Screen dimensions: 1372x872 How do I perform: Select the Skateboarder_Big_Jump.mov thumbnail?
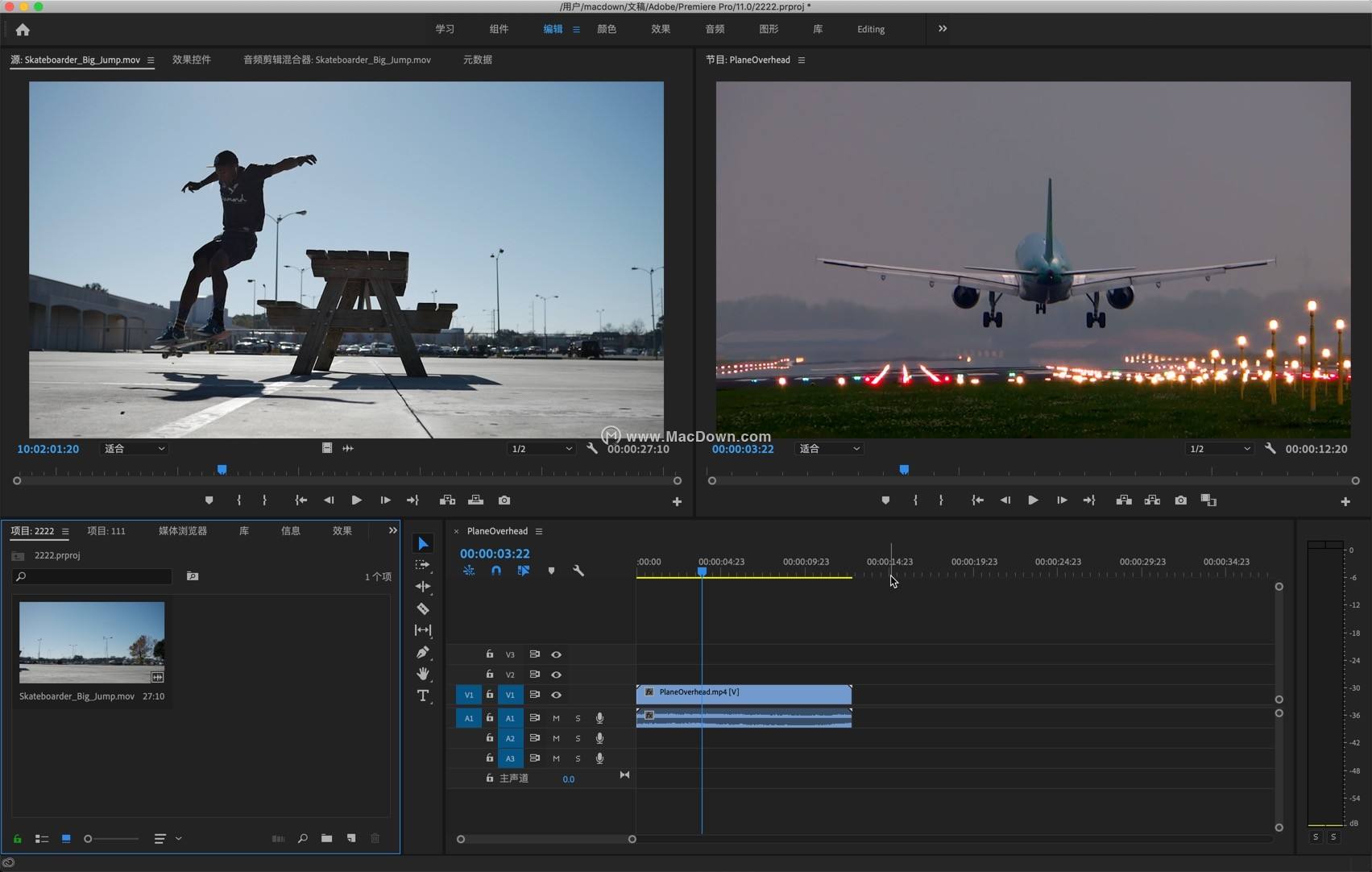tap(92, 642)
